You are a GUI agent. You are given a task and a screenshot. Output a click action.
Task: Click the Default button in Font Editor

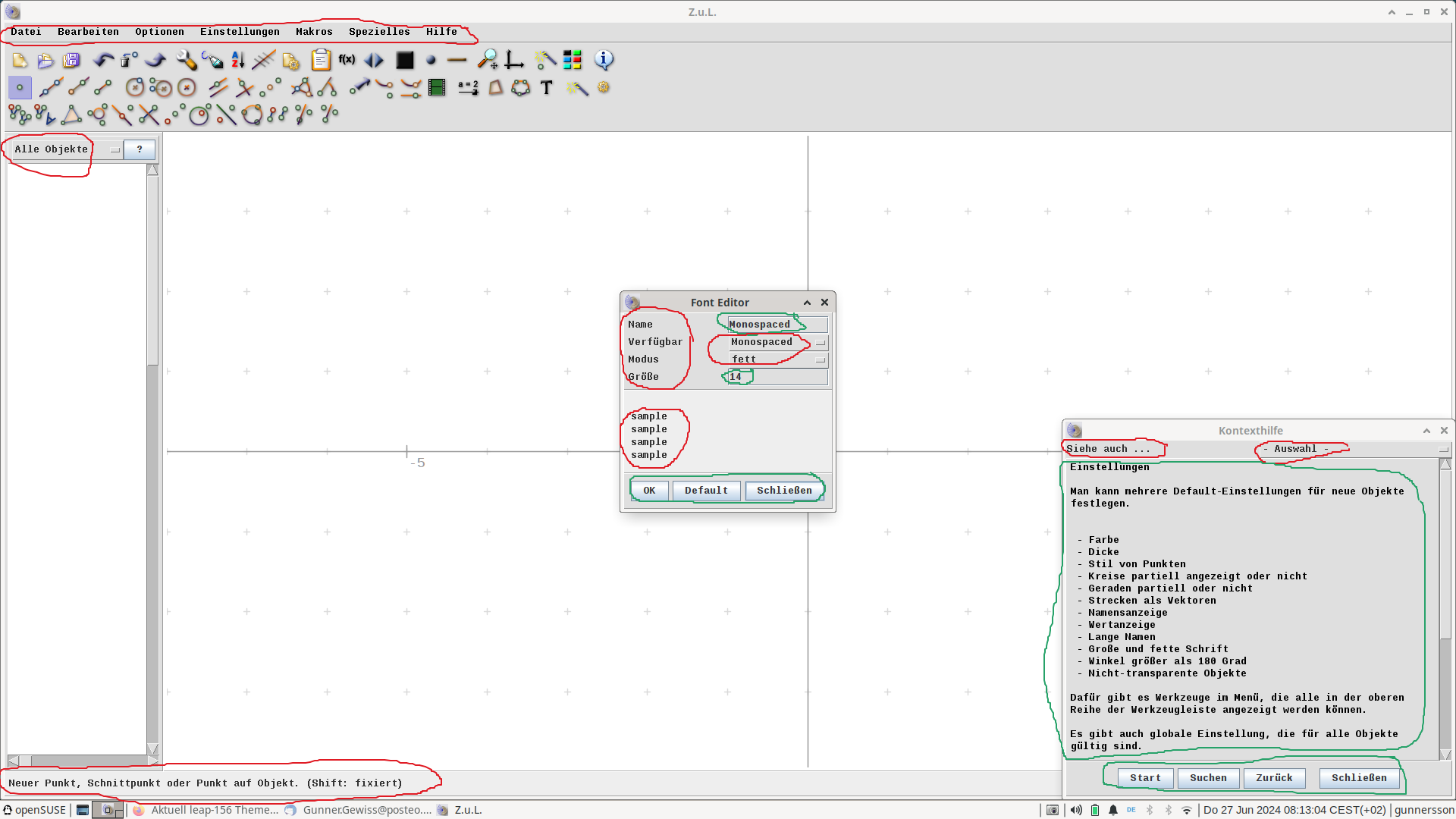[706, 491]
